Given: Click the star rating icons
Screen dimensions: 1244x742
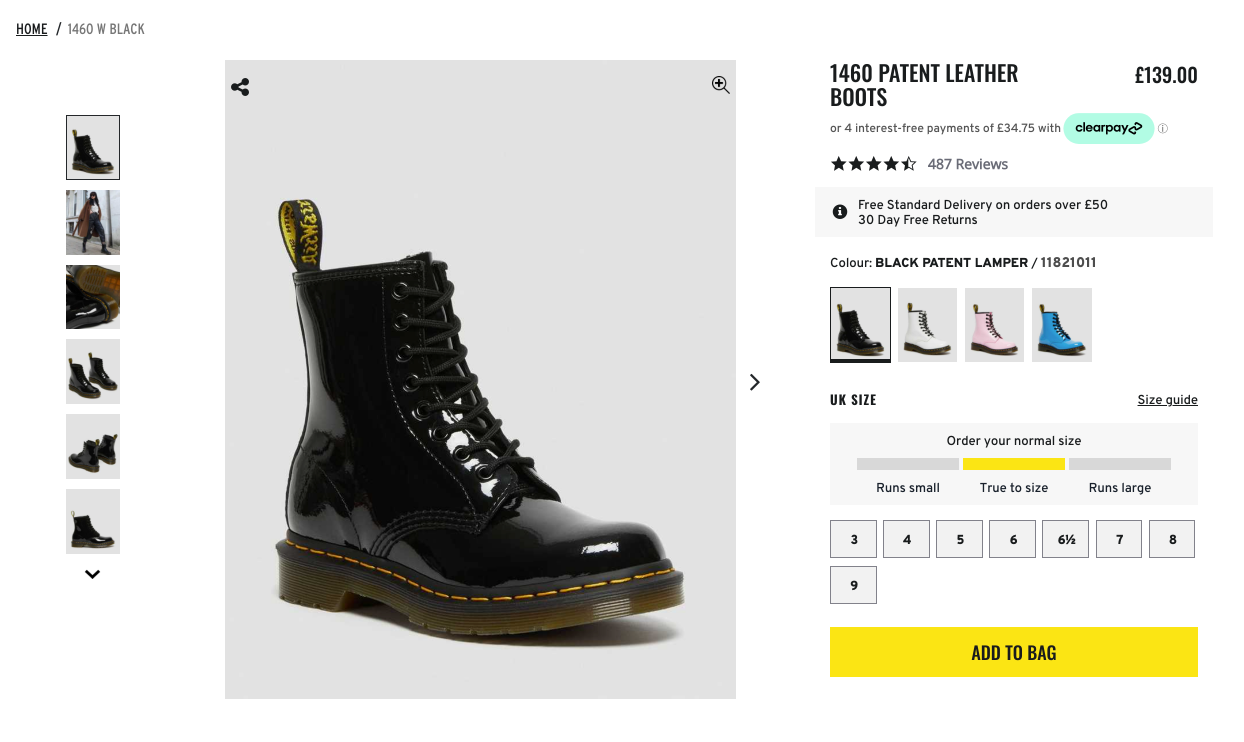Looking at the screenshot, I should [873, 164].
